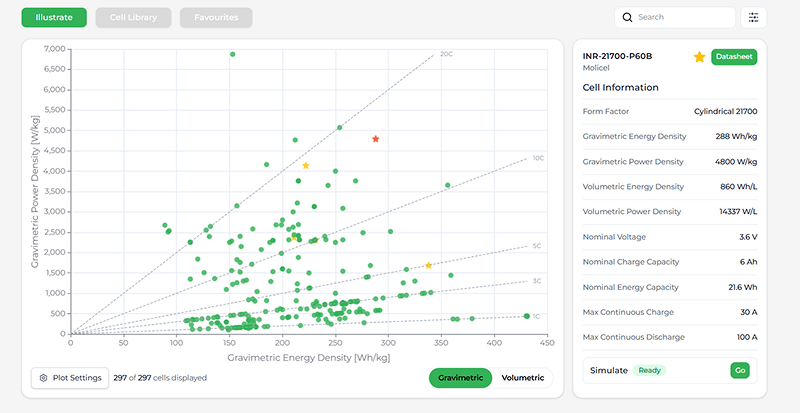Open the Datasheet for the Molicel cell
This screenshot has height=413, width=800.
tap(734, 57)
